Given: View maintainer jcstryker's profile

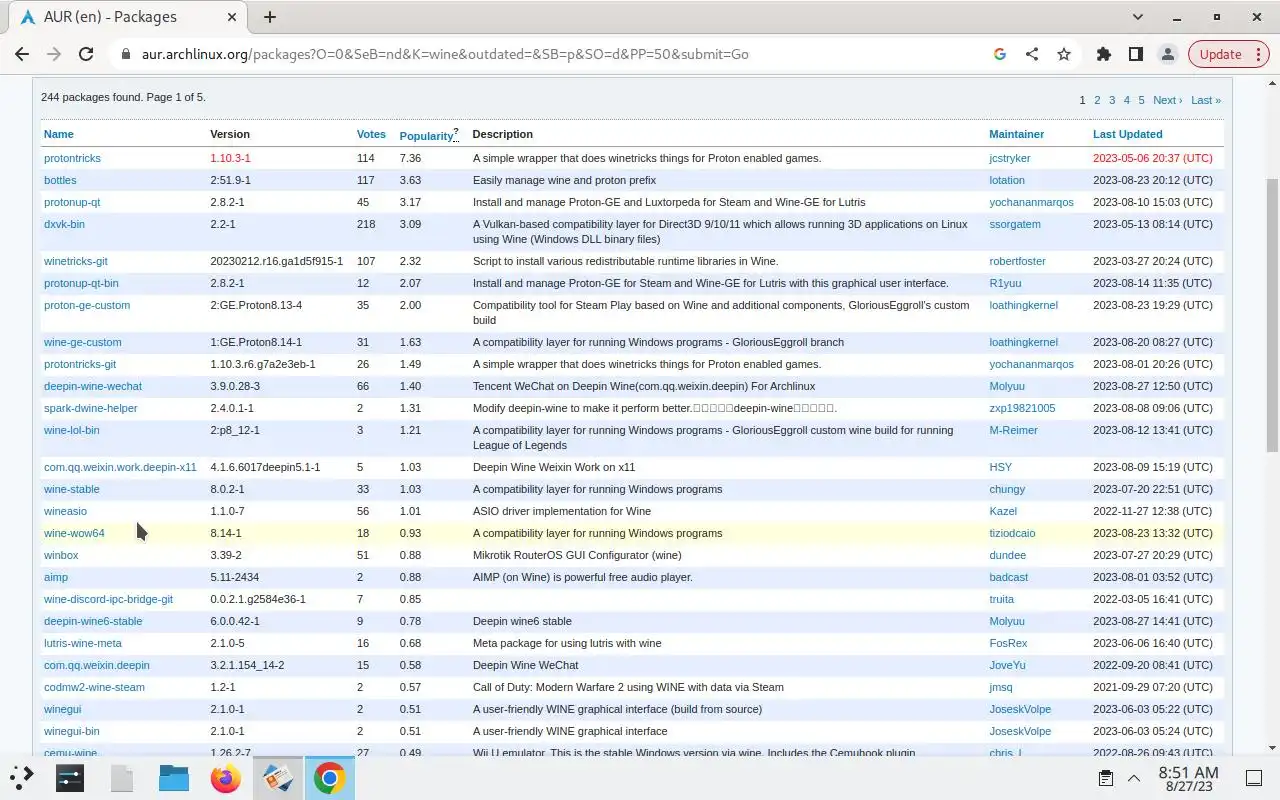Looking at the screenshot, I should (1010, 158).
